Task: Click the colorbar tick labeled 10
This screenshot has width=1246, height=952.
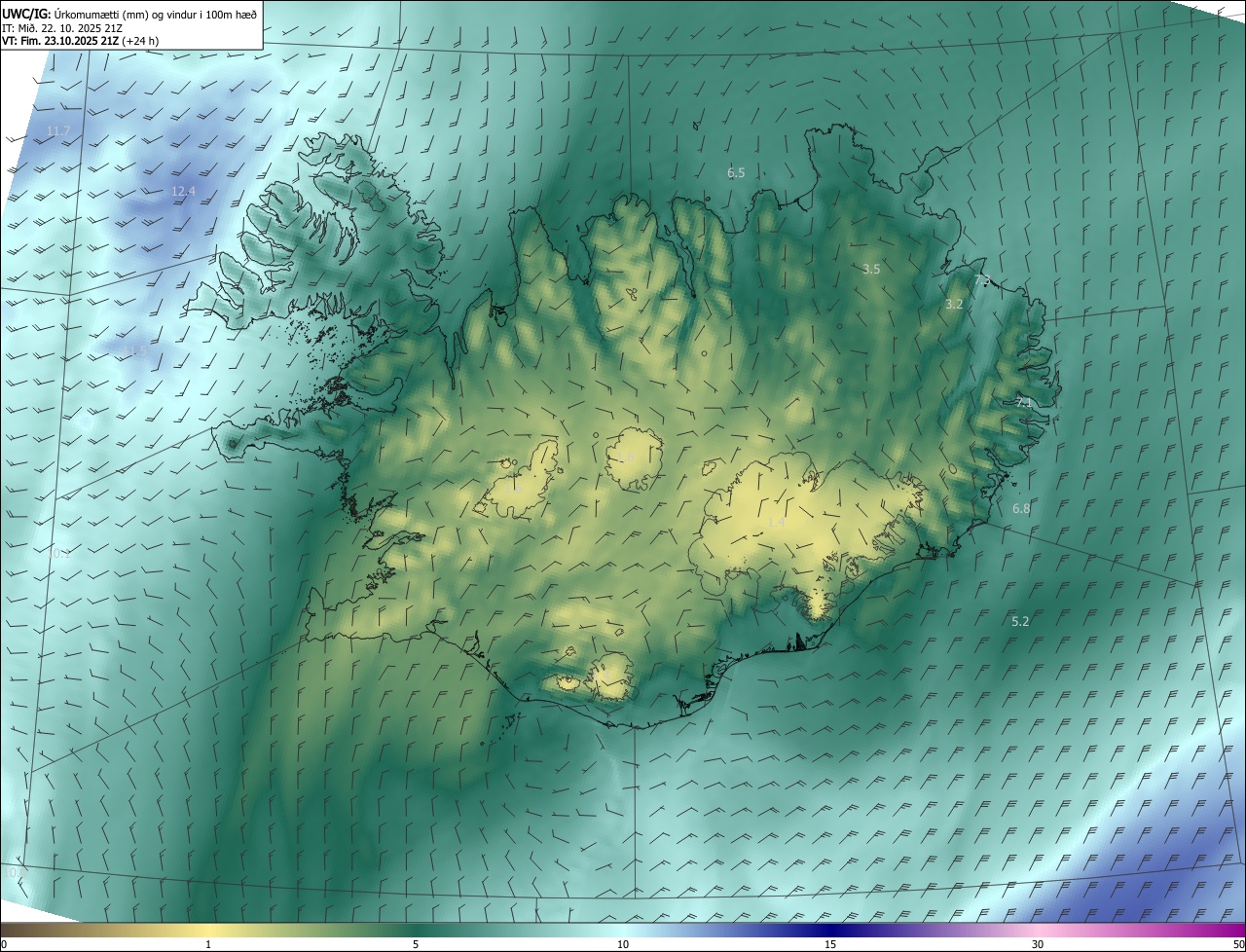Action: click(623, 944)
